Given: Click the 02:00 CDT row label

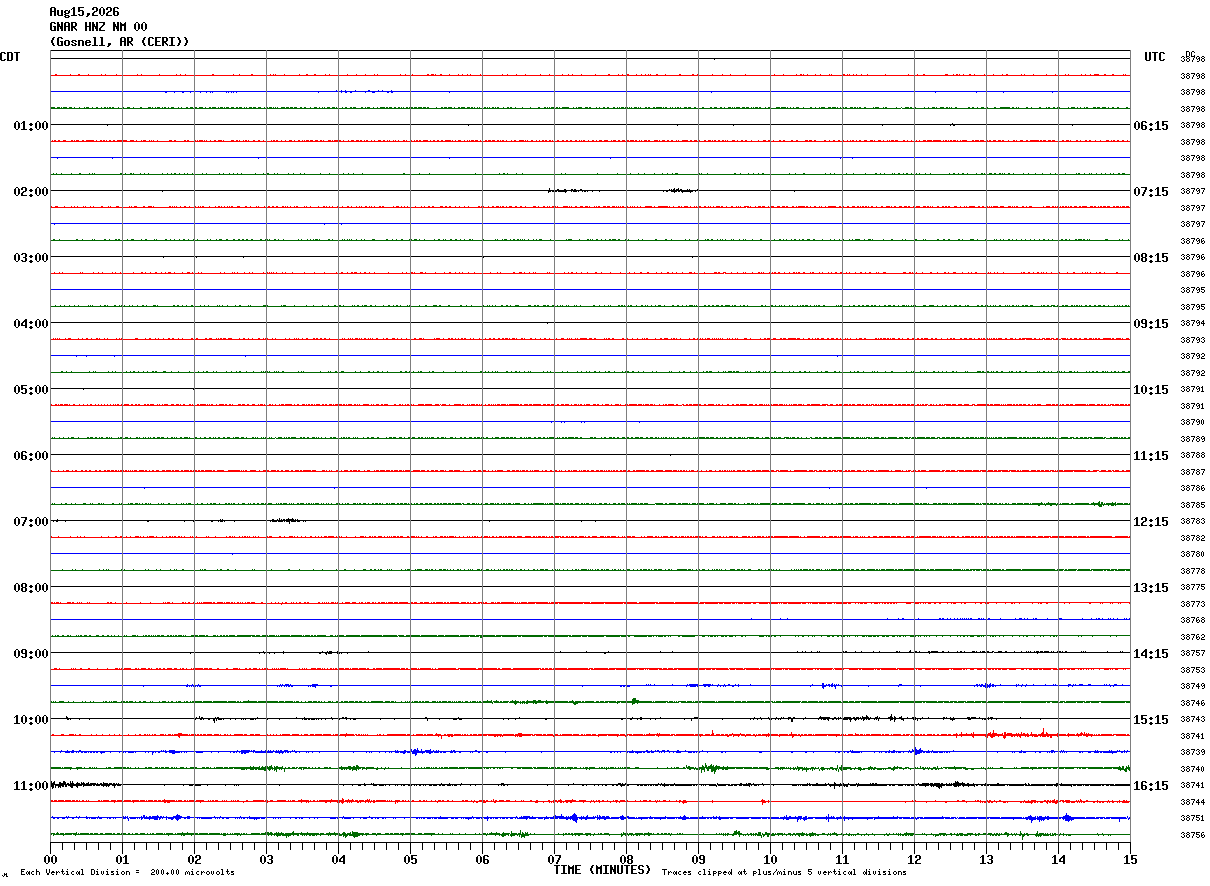Looking at the screenshot, I should tap(31, 192).
